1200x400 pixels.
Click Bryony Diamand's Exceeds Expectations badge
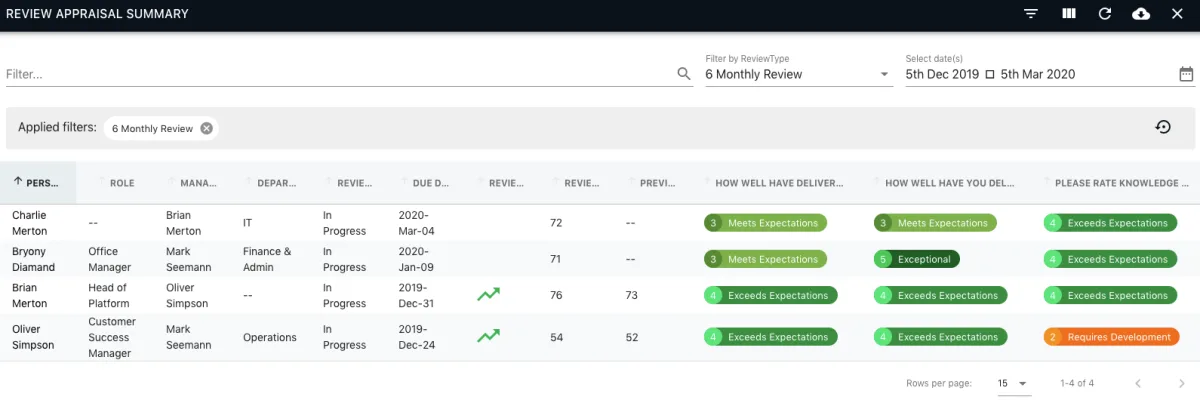point(1110,259)
